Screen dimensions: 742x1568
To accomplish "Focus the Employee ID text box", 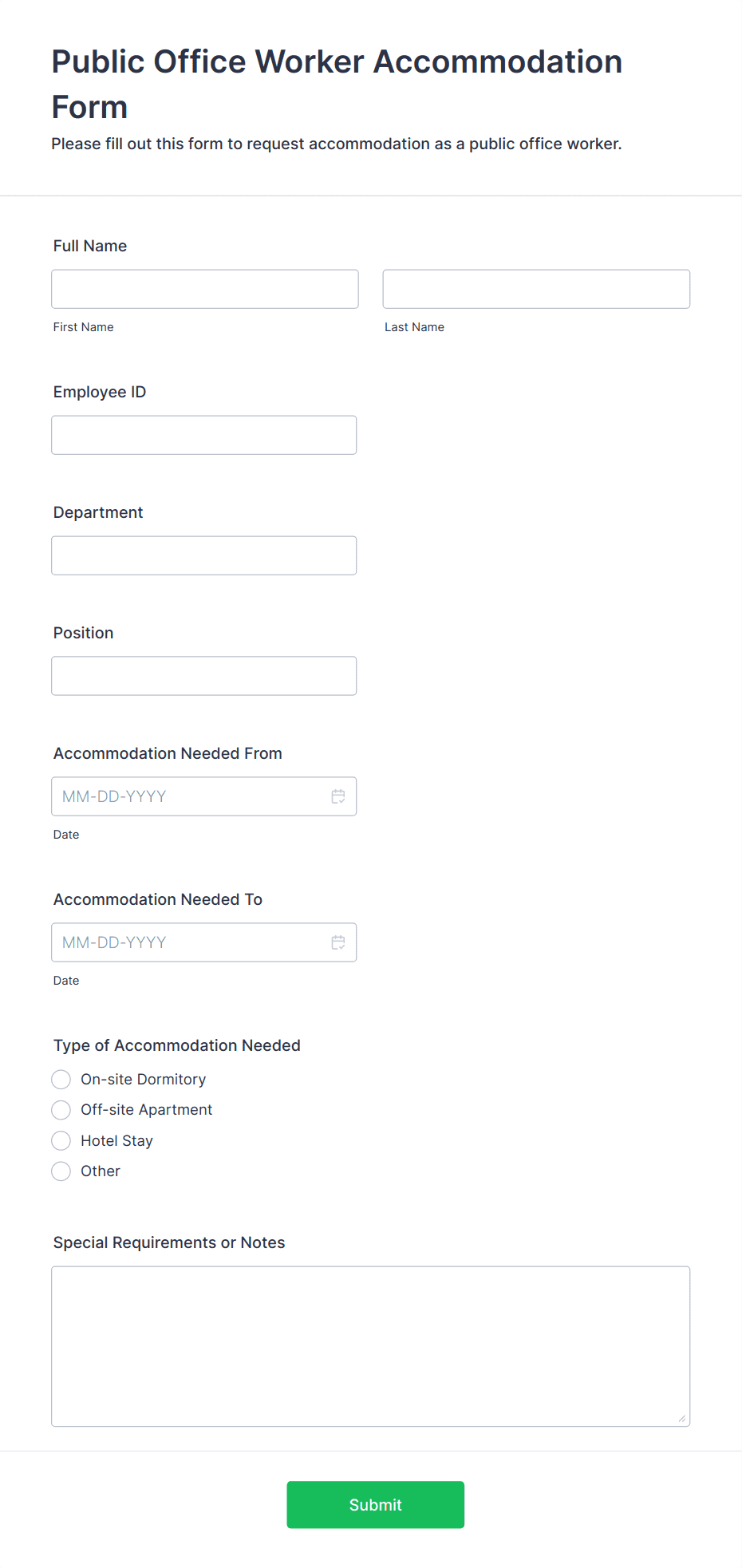I will pyautogui.click(x=204, y=435).
